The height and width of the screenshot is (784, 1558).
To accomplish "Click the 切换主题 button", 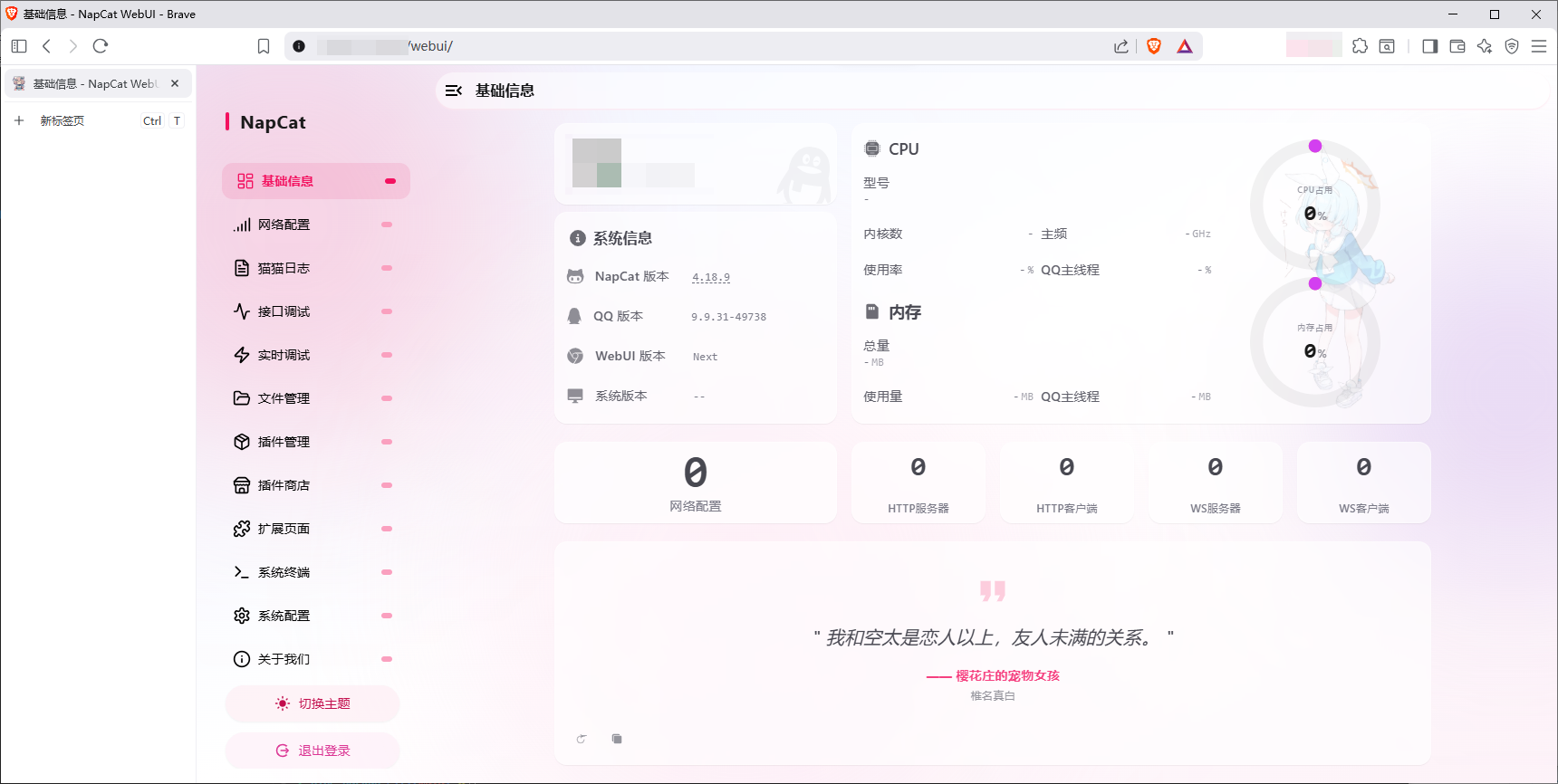I will [313, 704].
